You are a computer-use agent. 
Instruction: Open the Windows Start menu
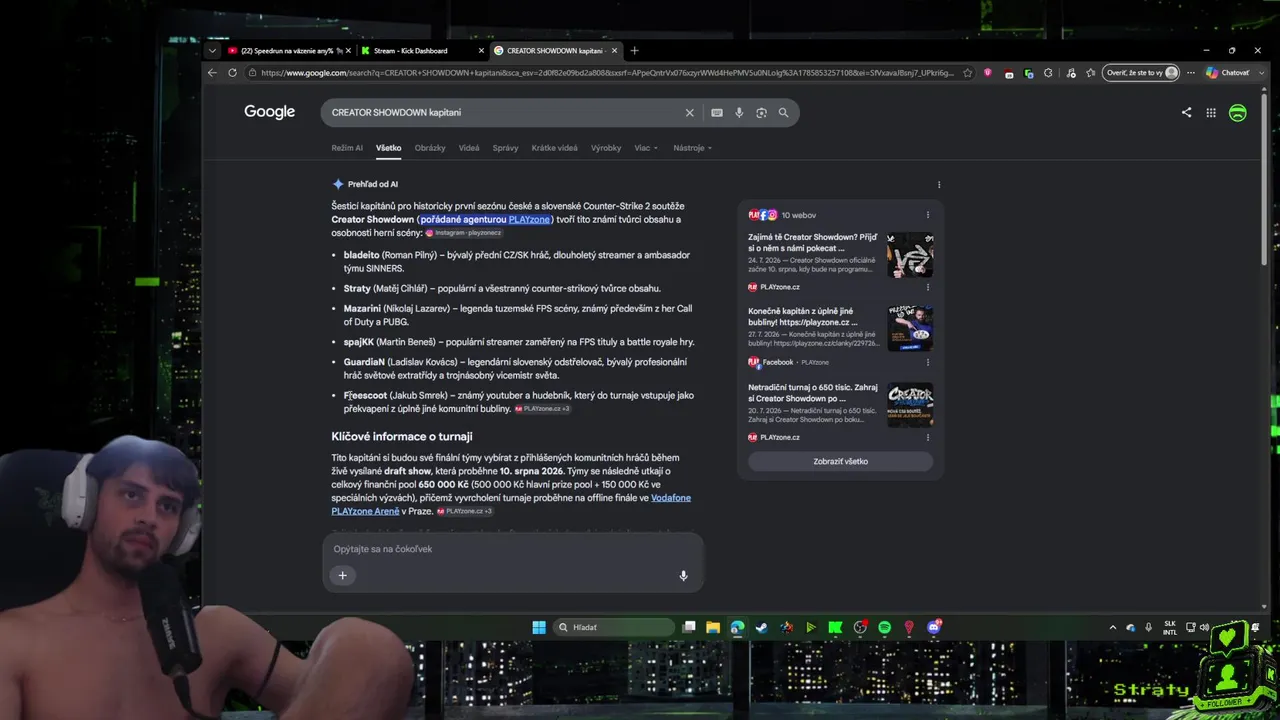539,627
